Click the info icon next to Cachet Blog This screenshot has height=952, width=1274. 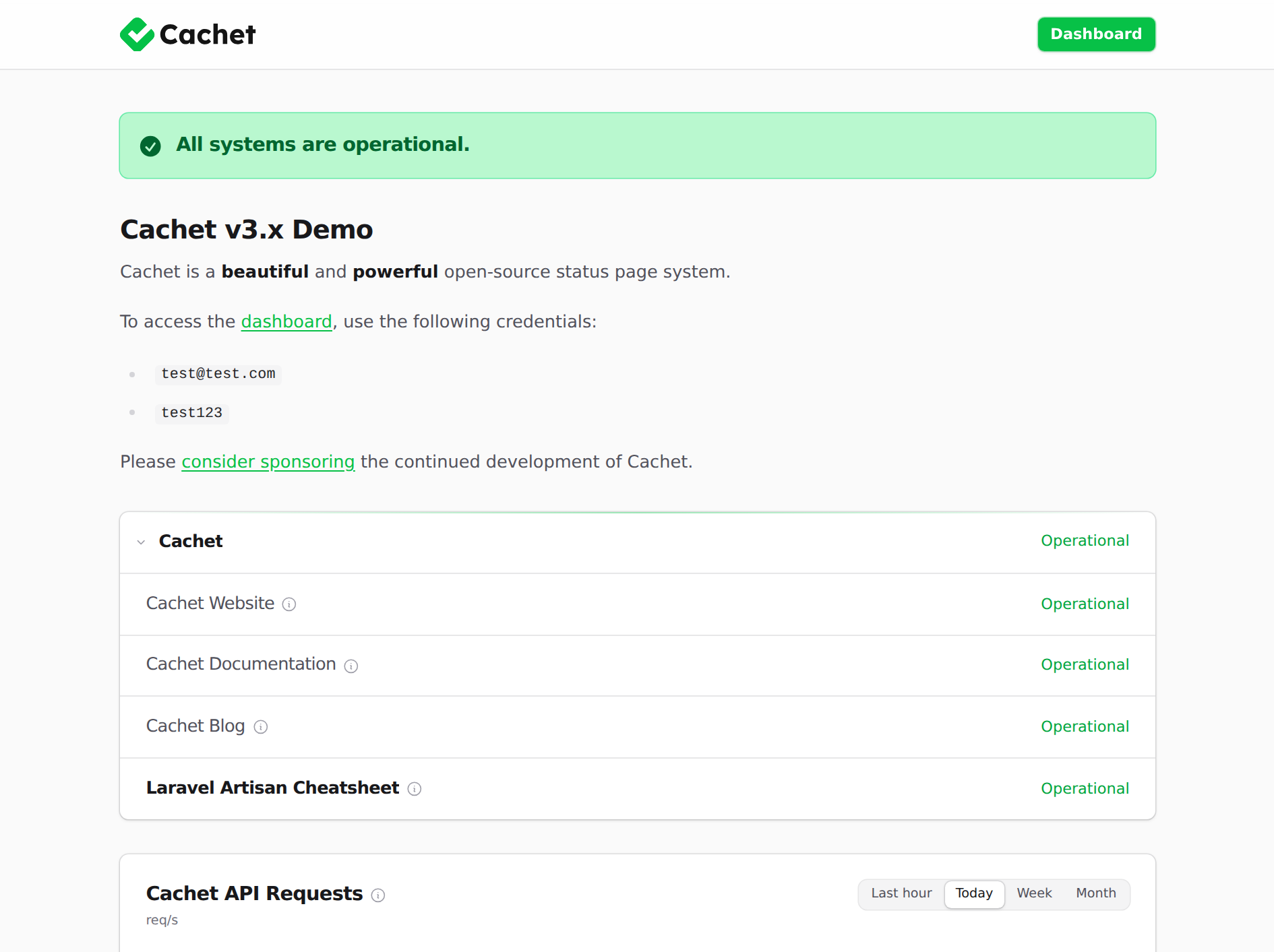261,727
